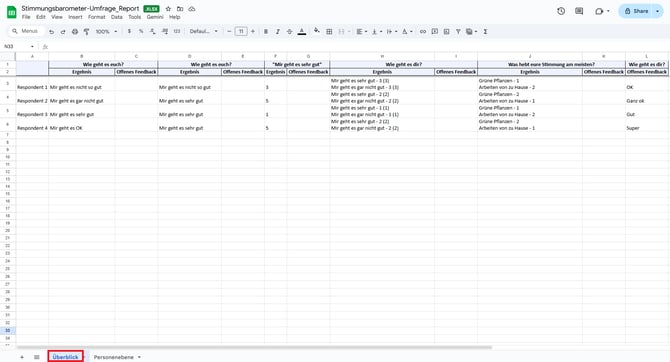Open the text color picker
Image resolution: width=670 pixels, height=362 pixels.
click(x=302, y=32)
